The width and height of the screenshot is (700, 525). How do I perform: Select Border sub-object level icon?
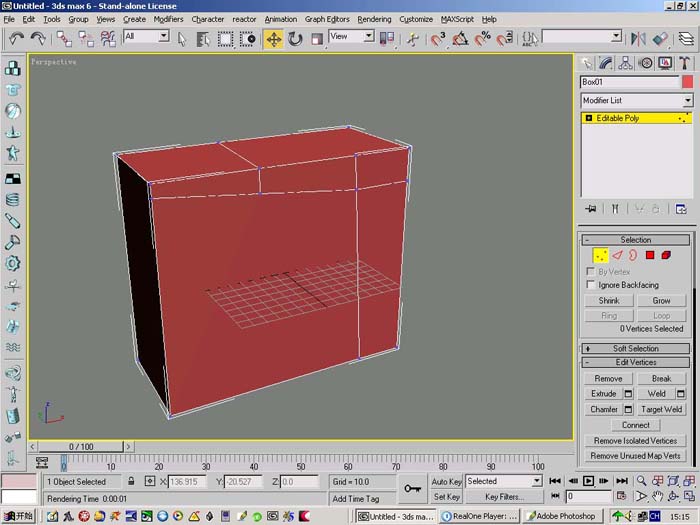(633, 255)
